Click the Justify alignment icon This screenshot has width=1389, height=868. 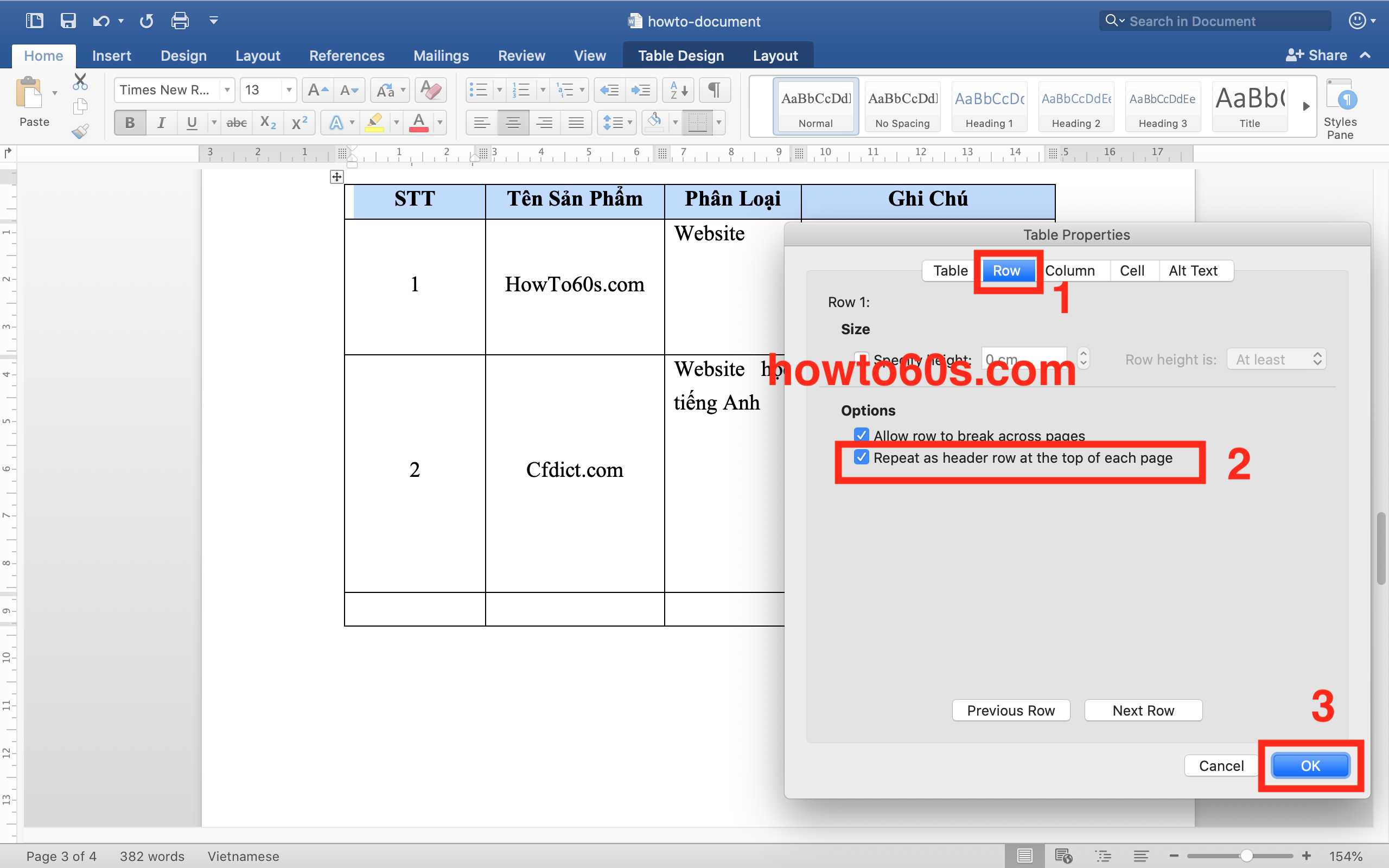pyautogui.click(x=576, y=122)
